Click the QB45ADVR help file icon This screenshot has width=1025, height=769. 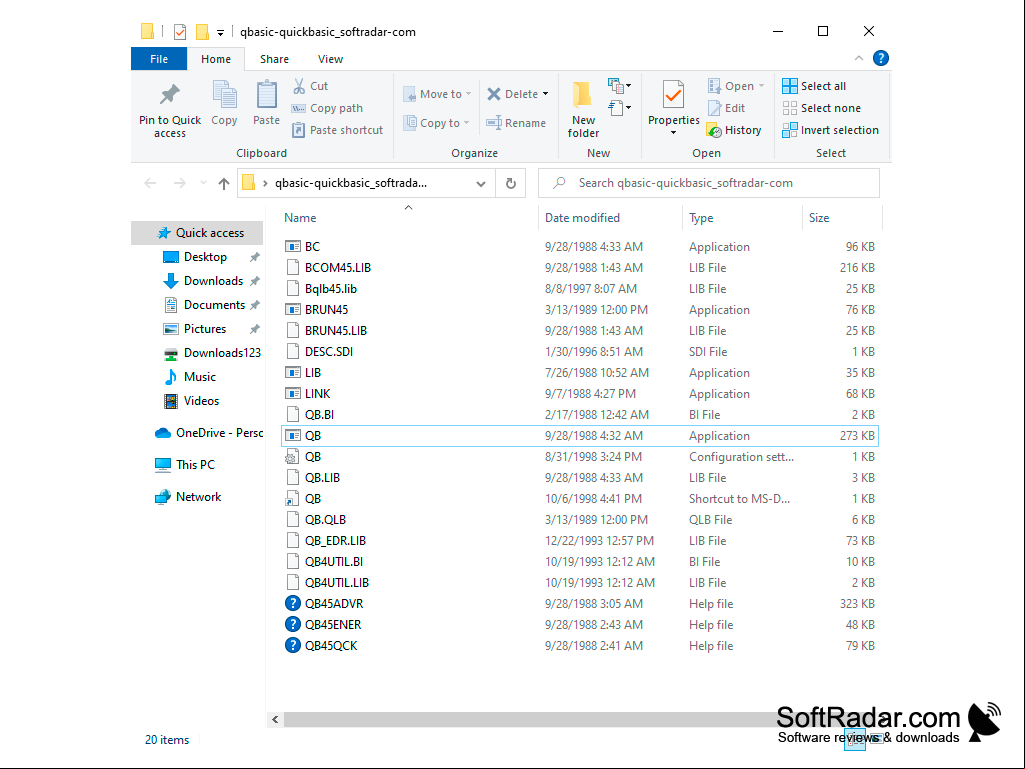coord(292,604)
